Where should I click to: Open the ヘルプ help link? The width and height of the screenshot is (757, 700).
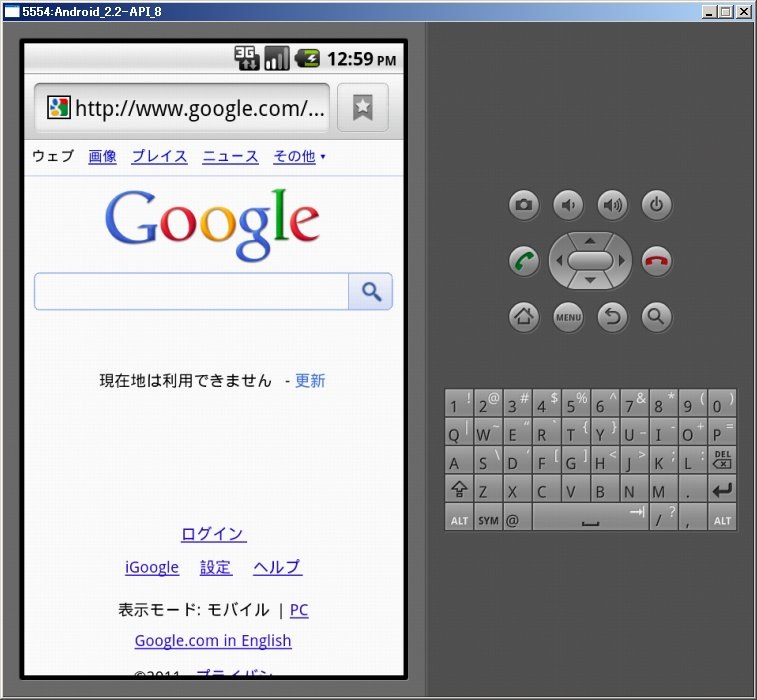click(x=278, y=567)
